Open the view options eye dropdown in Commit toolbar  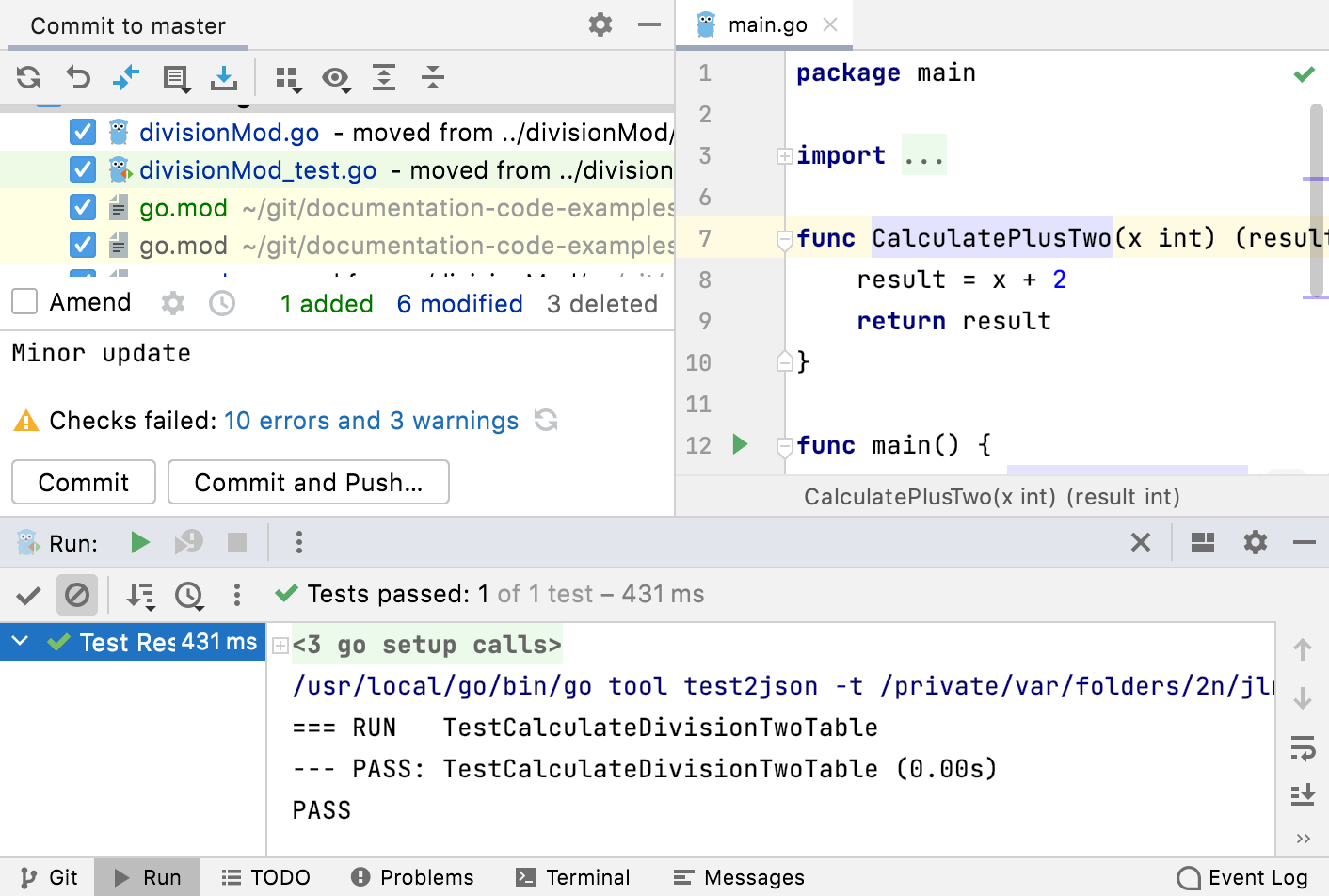337,79
